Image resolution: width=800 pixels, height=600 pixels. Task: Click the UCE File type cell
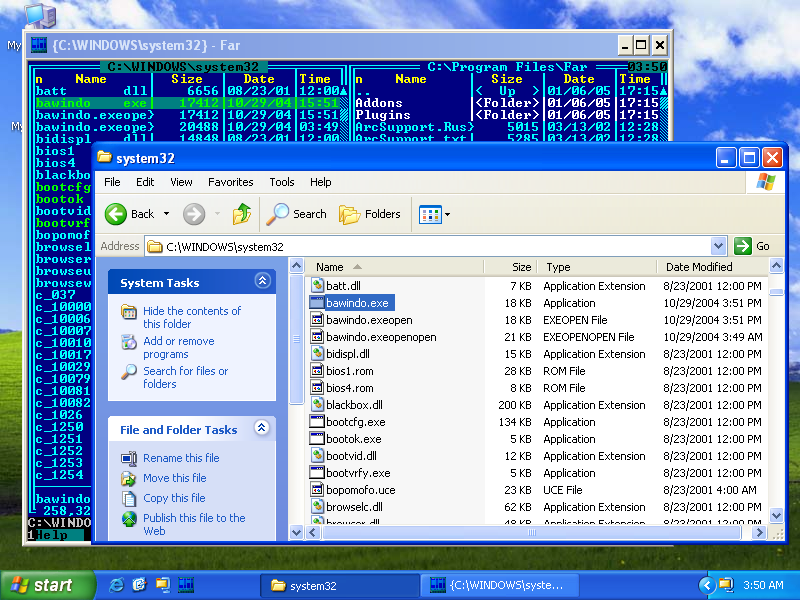[x=562, y=490]
